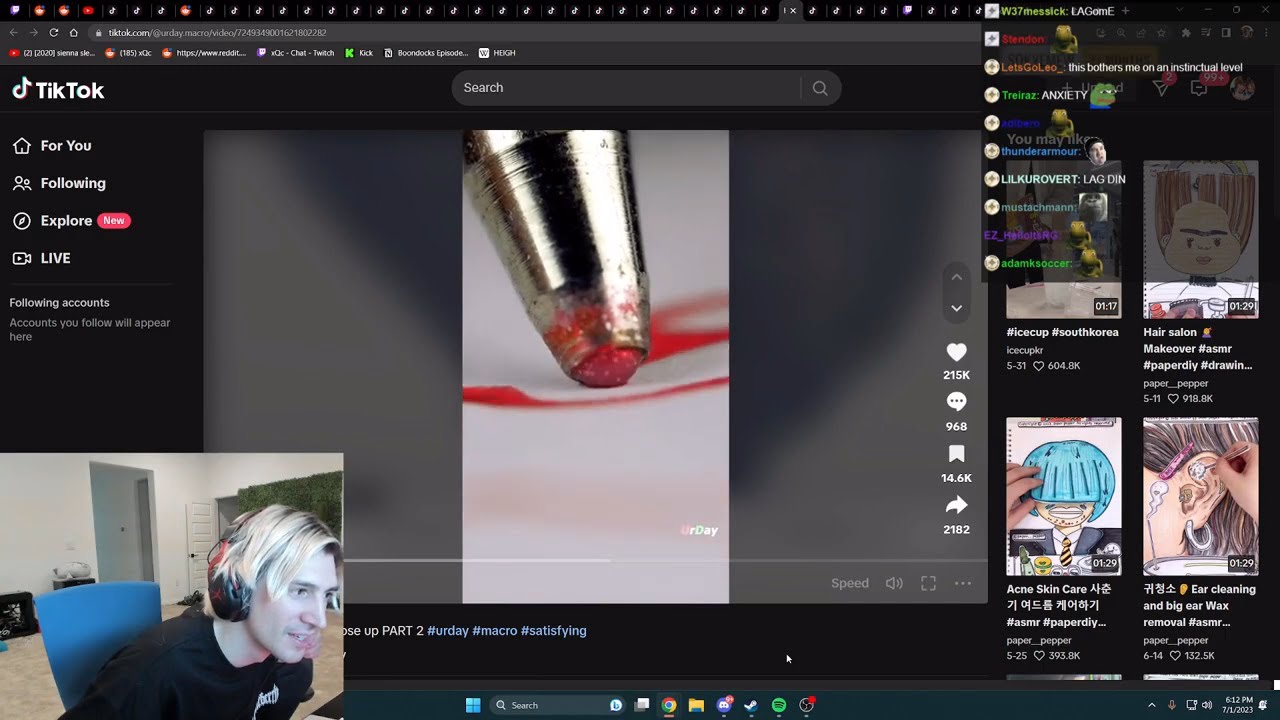Click the address bar URL
This screenshot has width=1280, height=720.
tap(217, 33)
